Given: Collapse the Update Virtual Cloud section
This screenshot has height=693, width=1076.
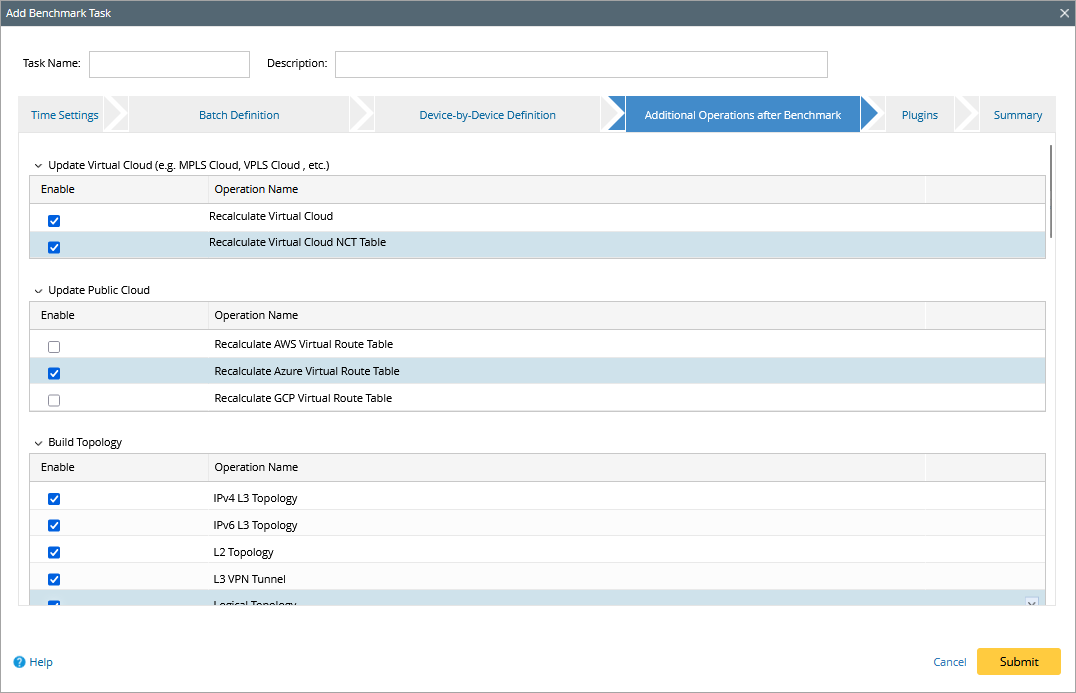Looking at the screenshot, I should click(x=39, y=165).
